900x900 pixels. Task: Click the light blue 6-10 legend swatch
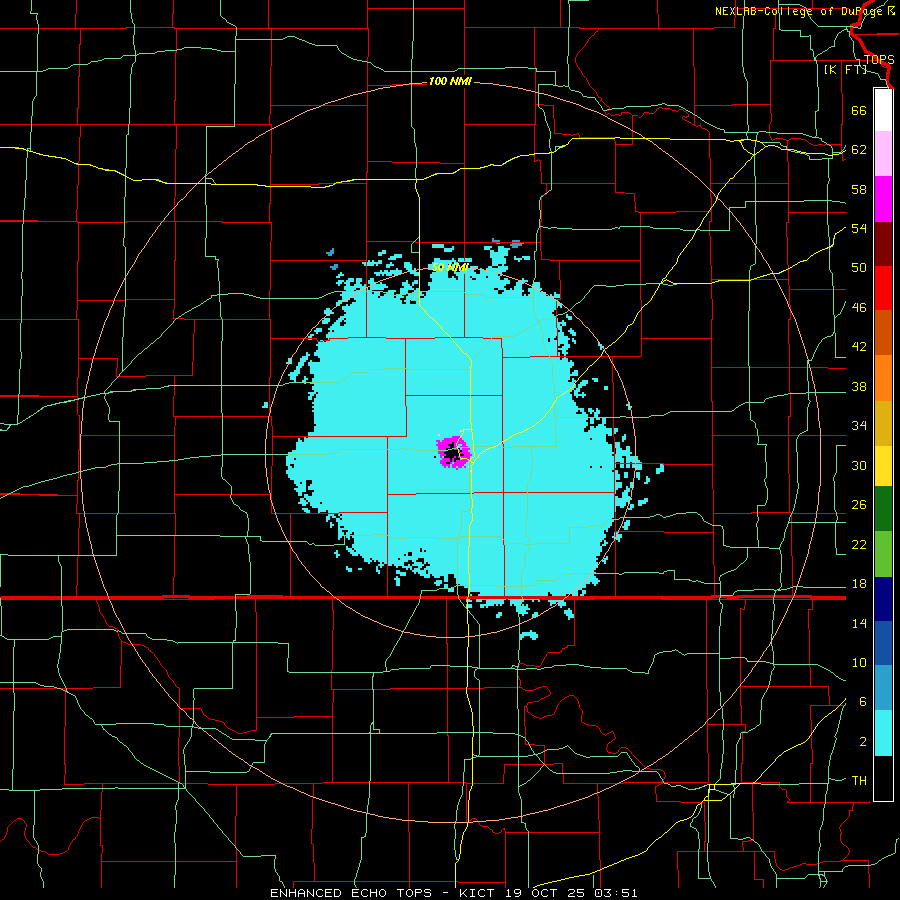pos(883,688)
